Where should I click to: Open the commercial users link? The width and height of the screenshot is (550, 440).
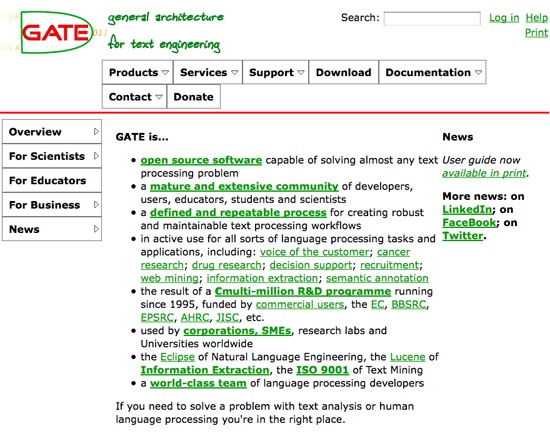point(300,305)
